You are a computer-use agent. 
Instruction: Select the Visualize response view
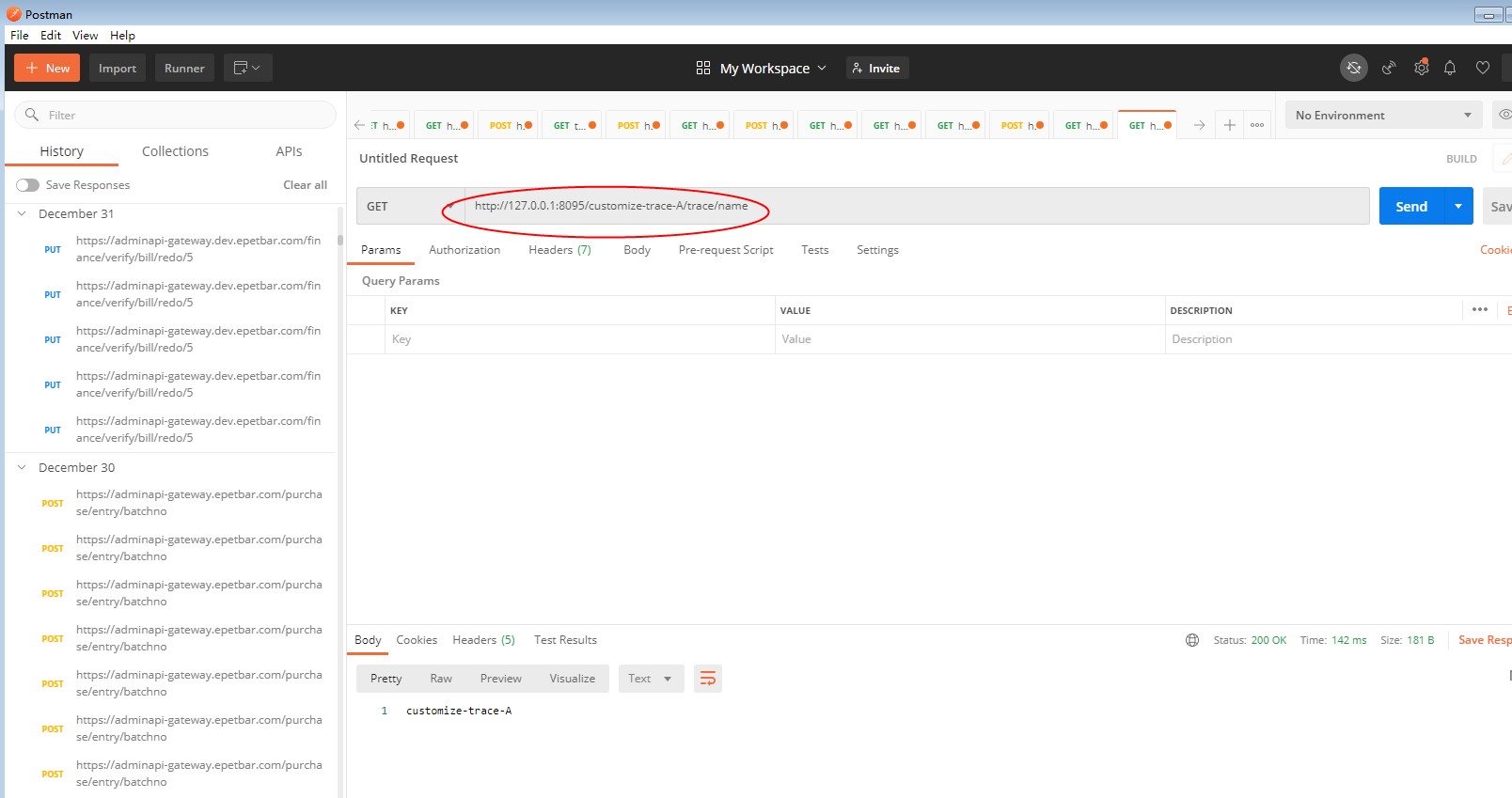pyautogui.click(x=572, y=679)
